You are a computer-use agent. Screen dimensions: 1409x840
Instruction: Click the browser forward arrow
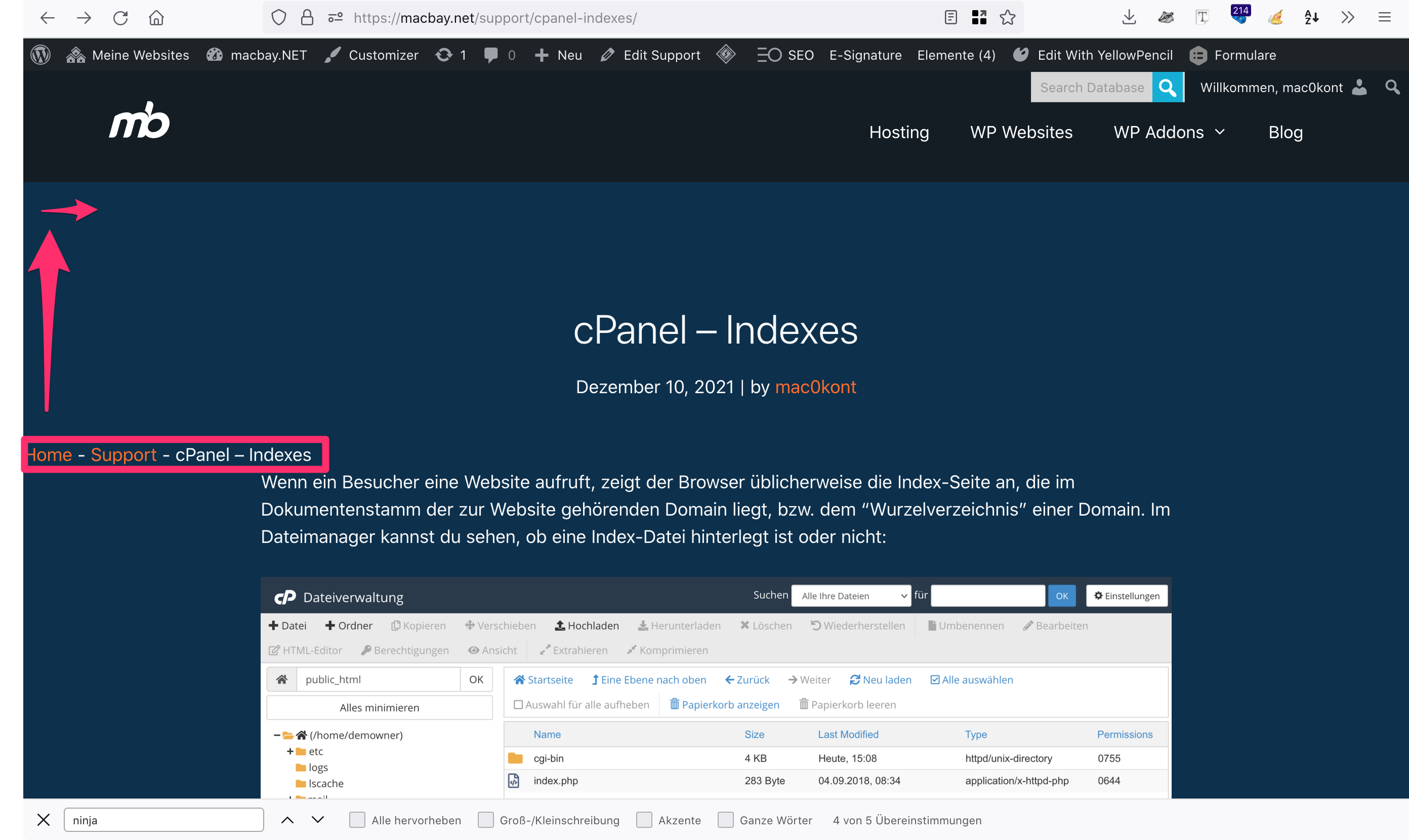(84, 18)
